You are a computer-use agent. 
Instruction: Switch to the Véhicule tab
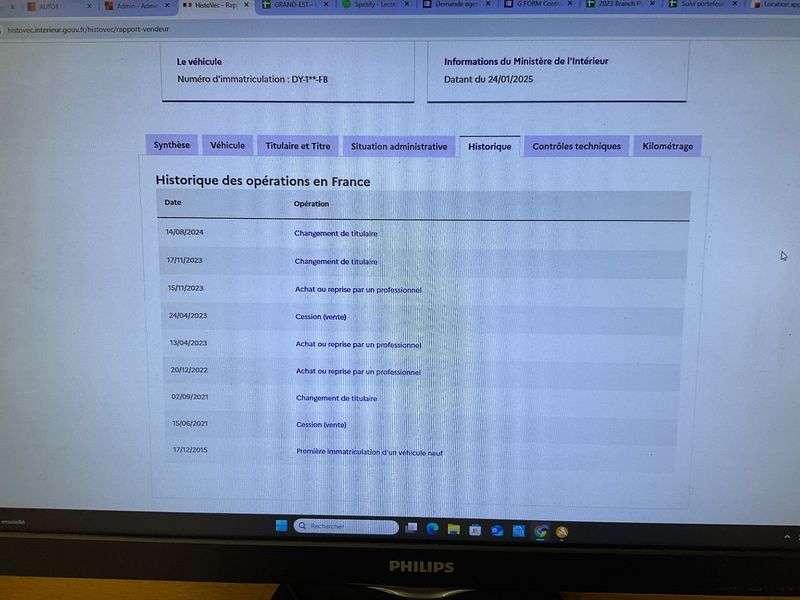(227, 145)
